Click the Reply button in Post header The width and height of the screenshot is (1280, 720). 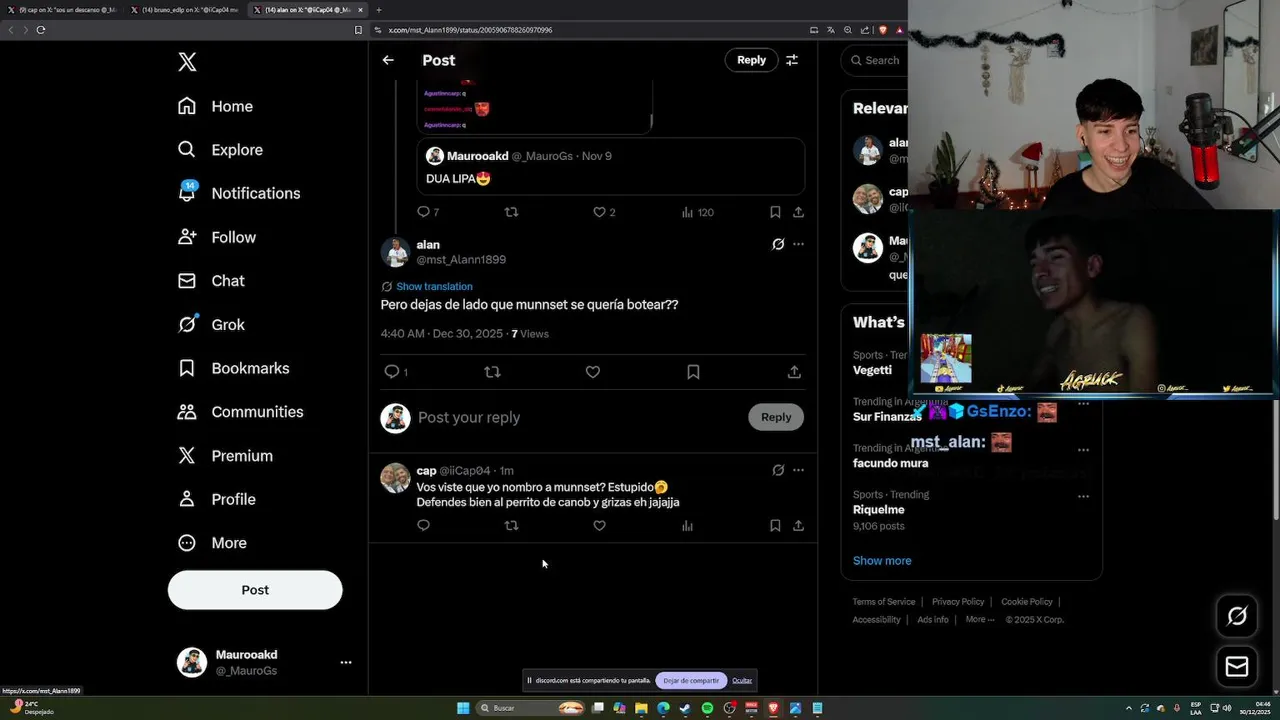coord(751,60)
